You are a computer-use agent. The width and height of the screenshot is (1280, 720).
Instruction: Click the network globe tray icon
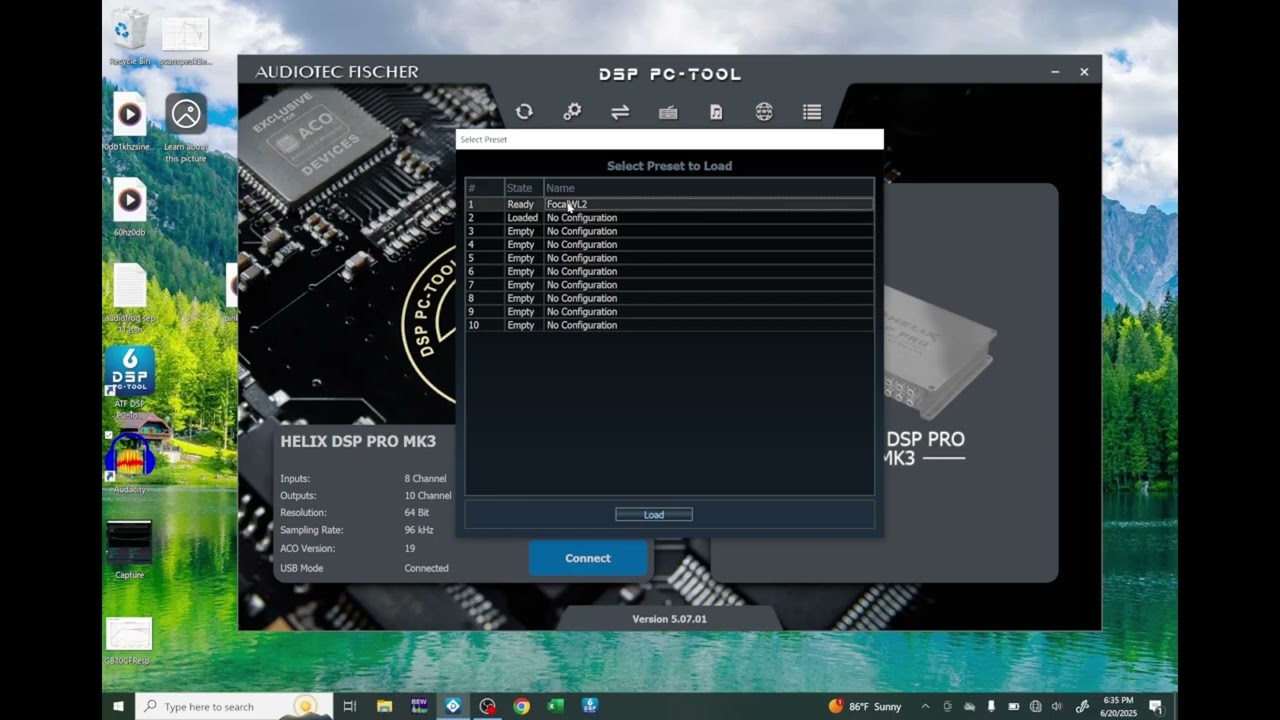[x=1035, y=706]
